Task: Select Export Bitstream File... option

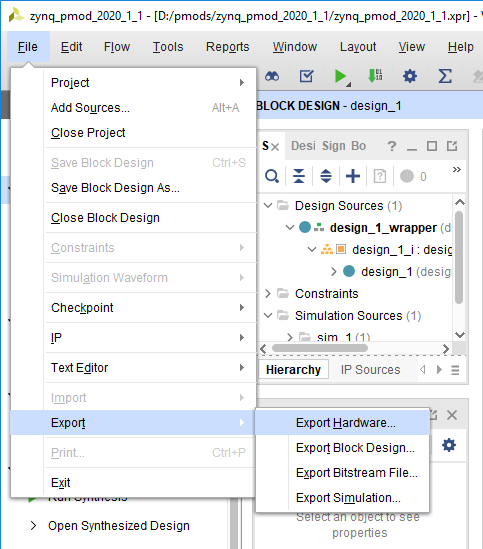Action: click(342, 473)
